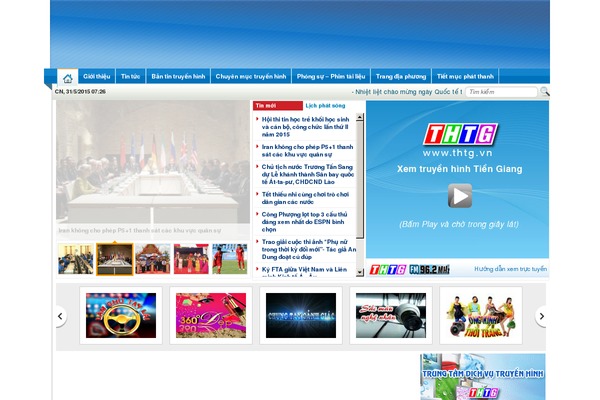600x400 pixels.
Task: Click scrolling Nhiệt liệt chào mừng ticker
Action: point(407,92)
